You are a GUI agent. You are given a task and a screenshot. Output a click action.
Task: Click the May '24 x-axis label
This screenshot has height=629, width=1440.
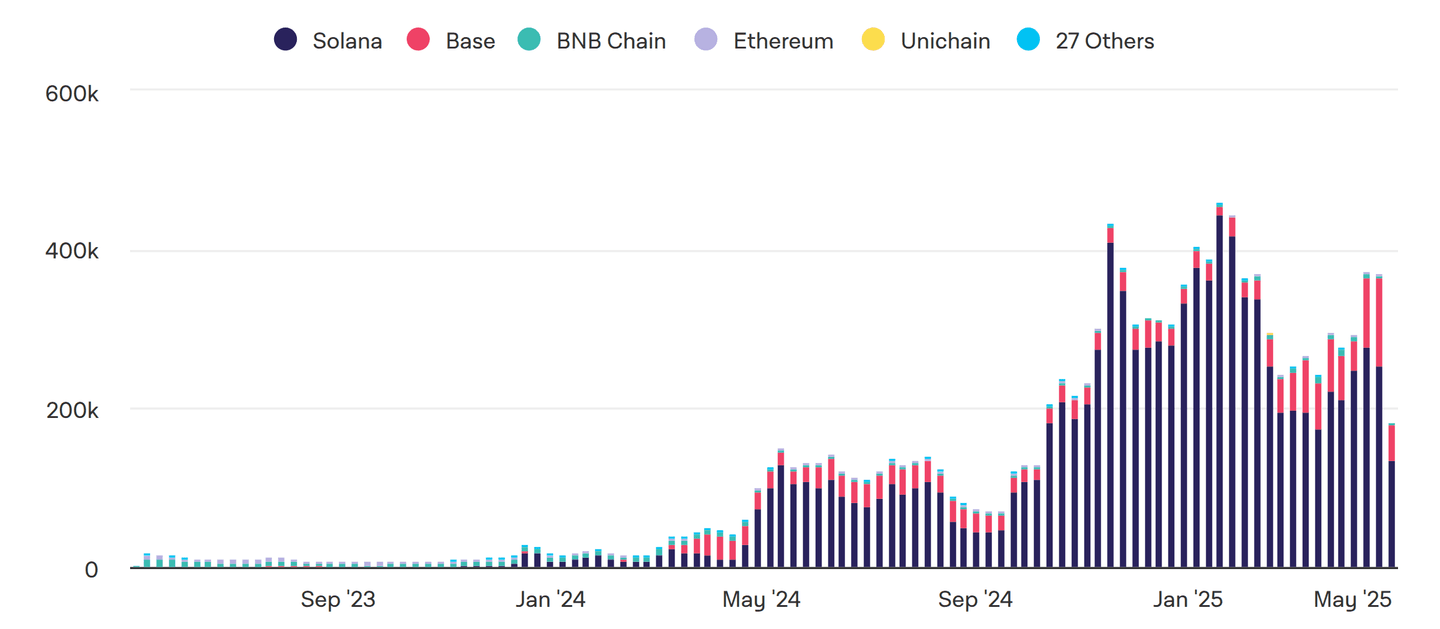click(762, 600)
